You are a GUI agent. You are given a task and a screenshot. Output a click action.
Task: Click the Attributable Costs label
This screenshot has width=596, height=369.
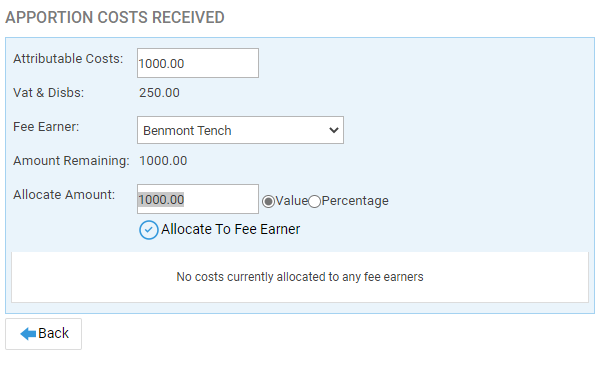(68, 59)
